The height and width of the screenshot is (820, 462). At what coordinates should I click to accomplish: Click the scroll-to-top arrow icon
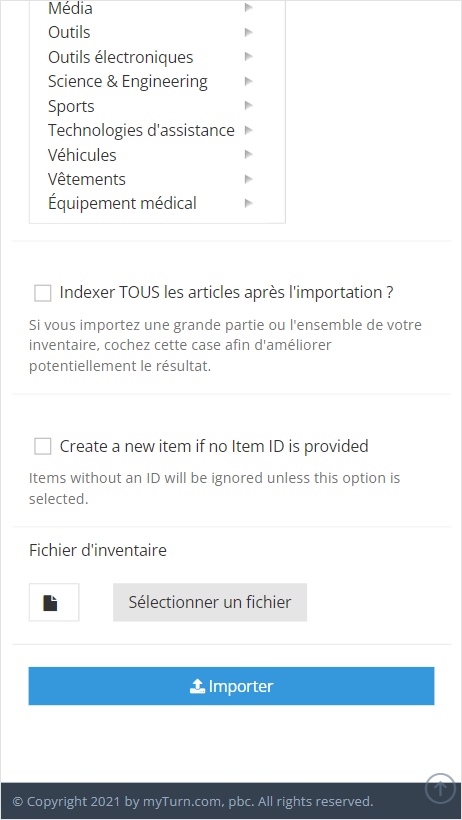[440, 788]
